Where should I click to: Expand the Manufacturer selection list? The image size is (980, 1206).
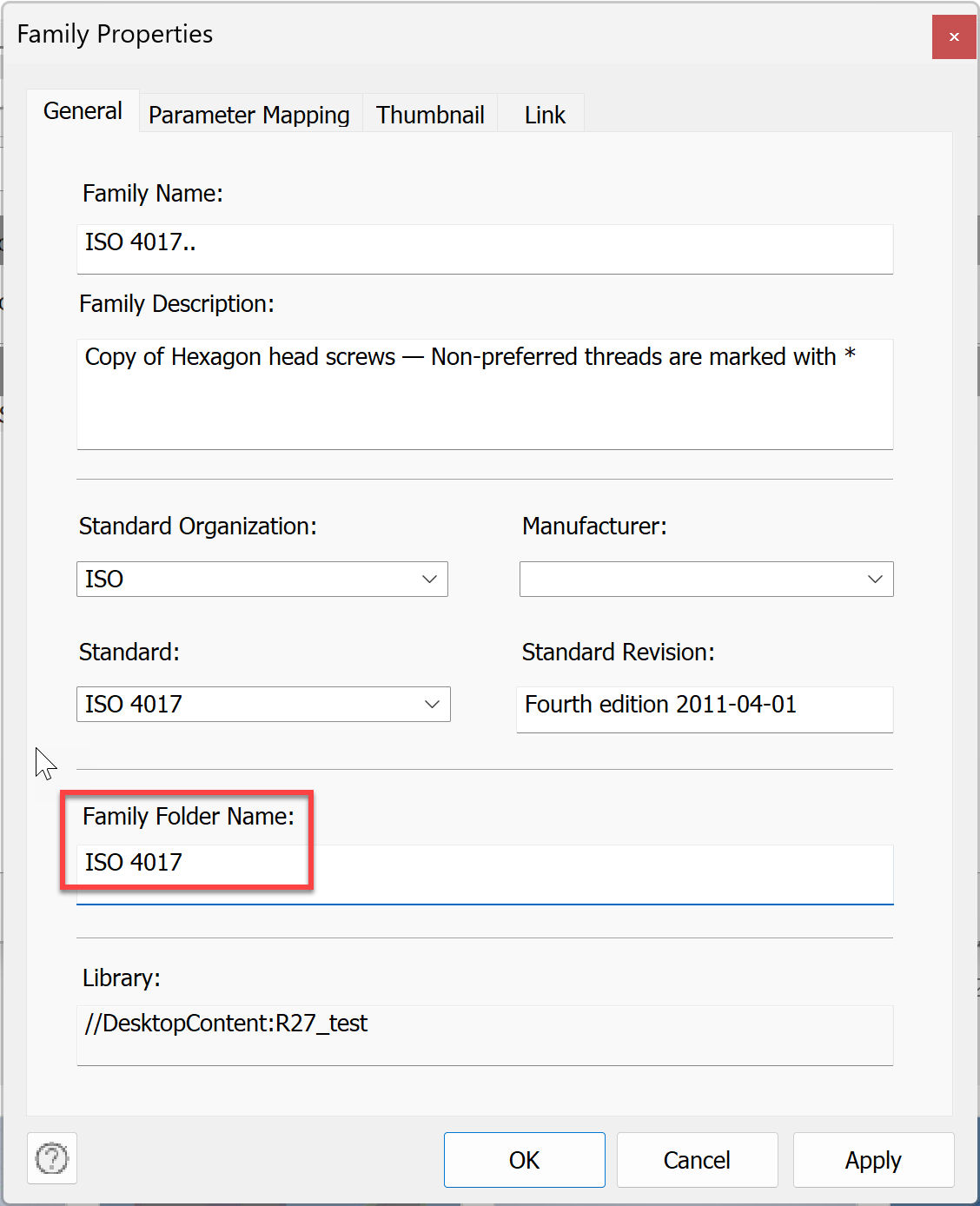tap(704, 579)
